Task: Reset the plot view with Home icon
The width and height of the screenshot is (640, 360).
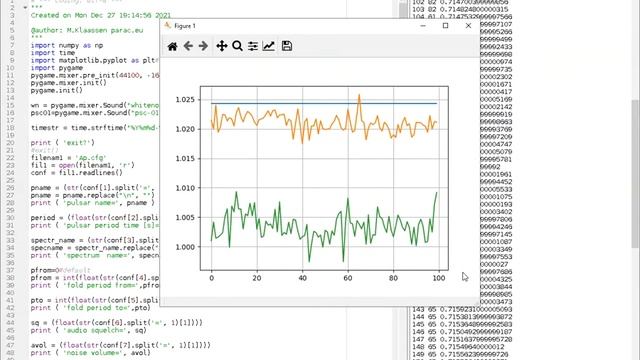Action: [172, 46]
